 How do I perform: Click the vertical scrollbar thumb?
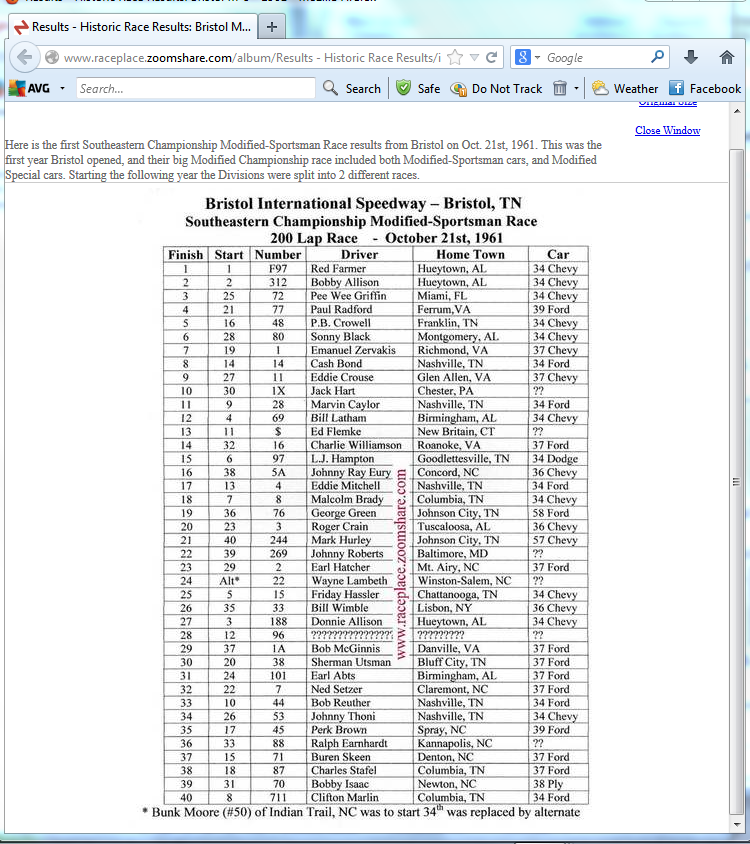point(737,482)
